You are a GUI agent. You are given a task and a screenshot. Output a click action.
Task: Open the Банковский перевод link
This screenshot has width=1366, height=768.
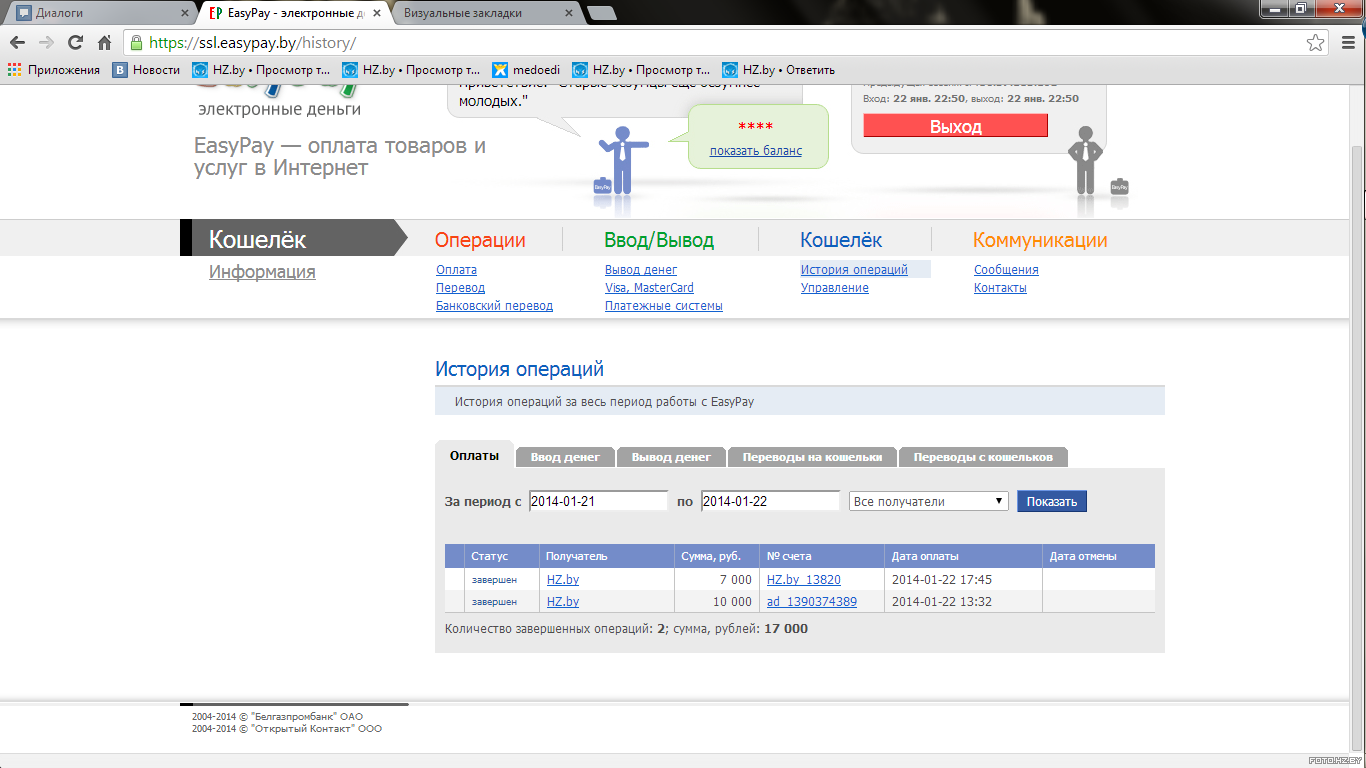(494, 306)
